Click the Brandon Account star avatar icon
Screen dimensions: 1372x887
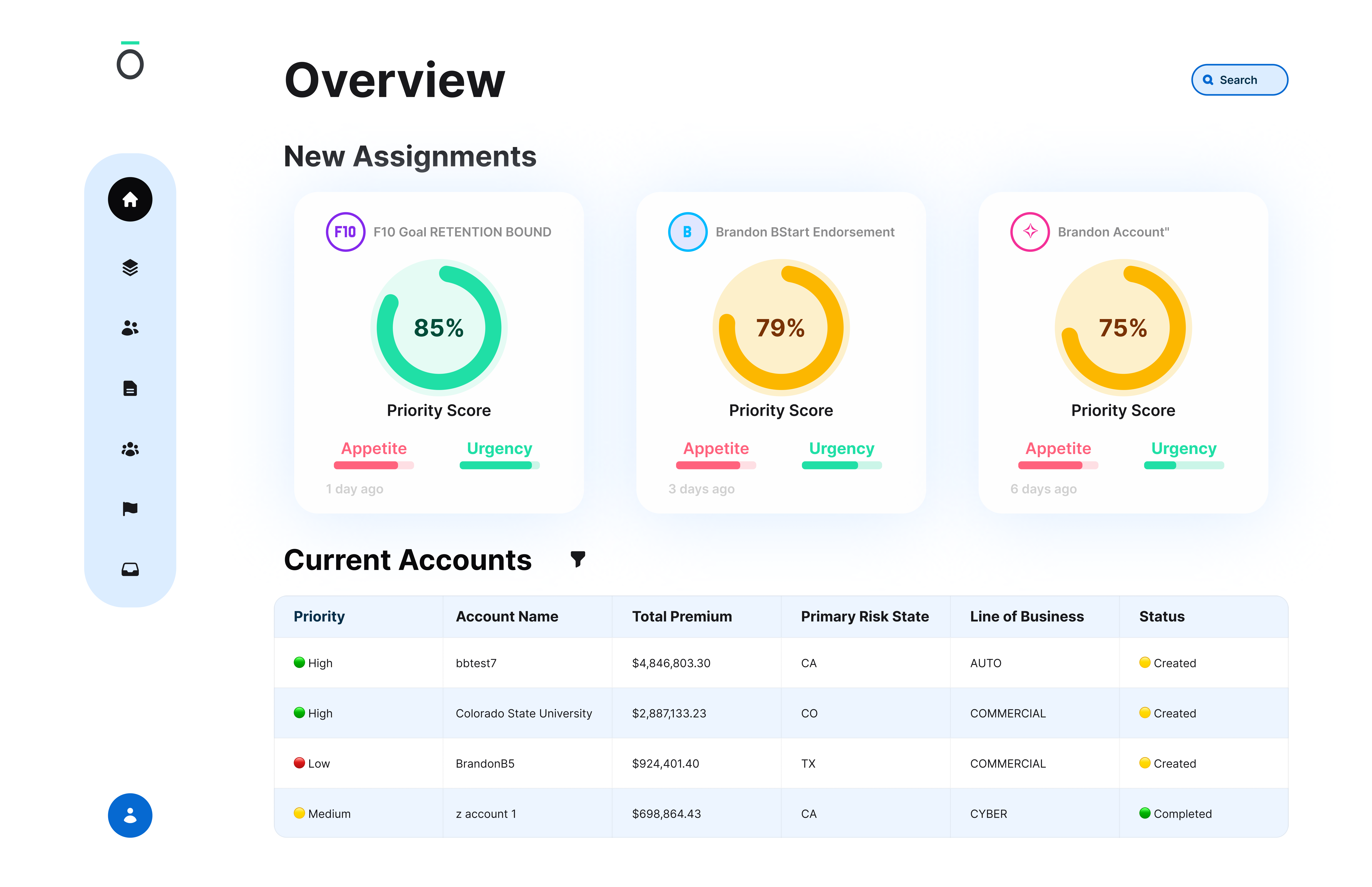tap(1030, 232)
